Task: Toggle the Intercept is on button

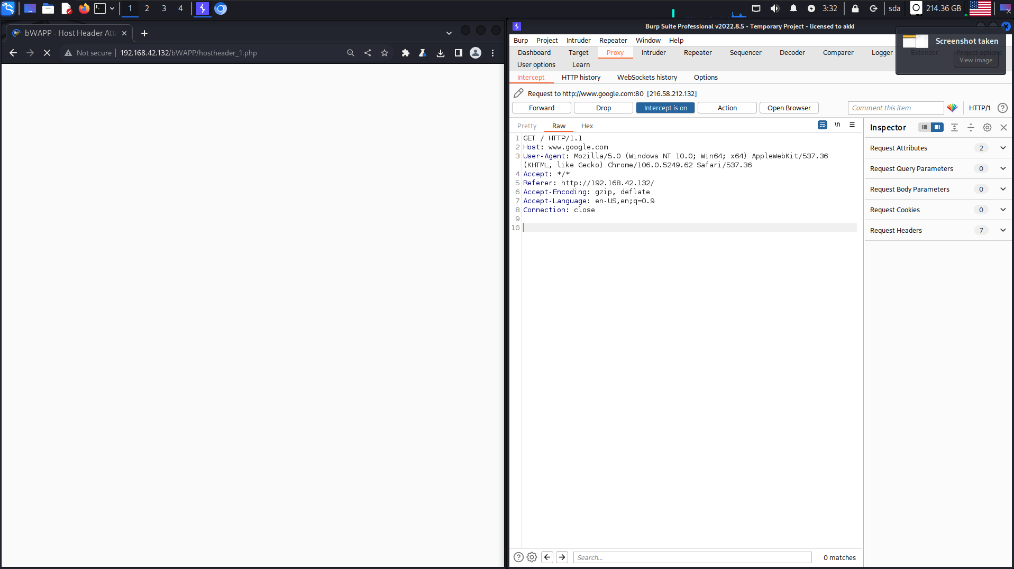Action: (665, 108)
